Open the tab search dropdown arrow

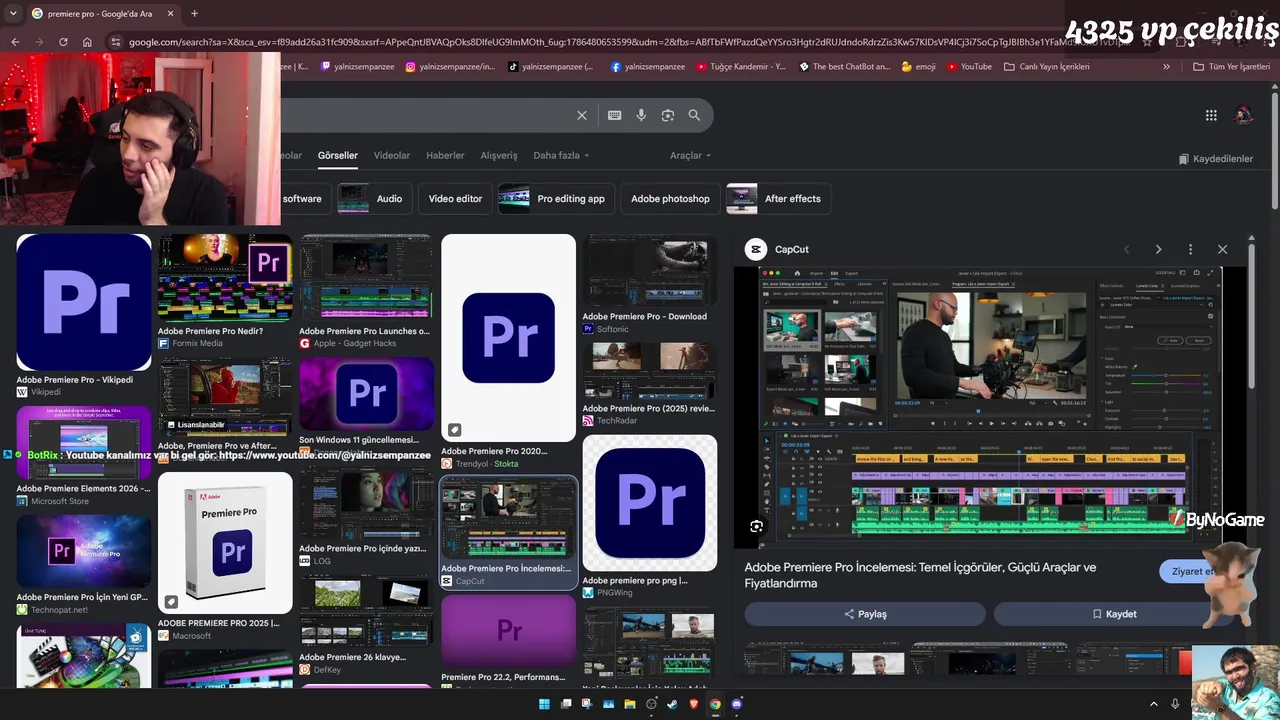click(x=14, y=14)
